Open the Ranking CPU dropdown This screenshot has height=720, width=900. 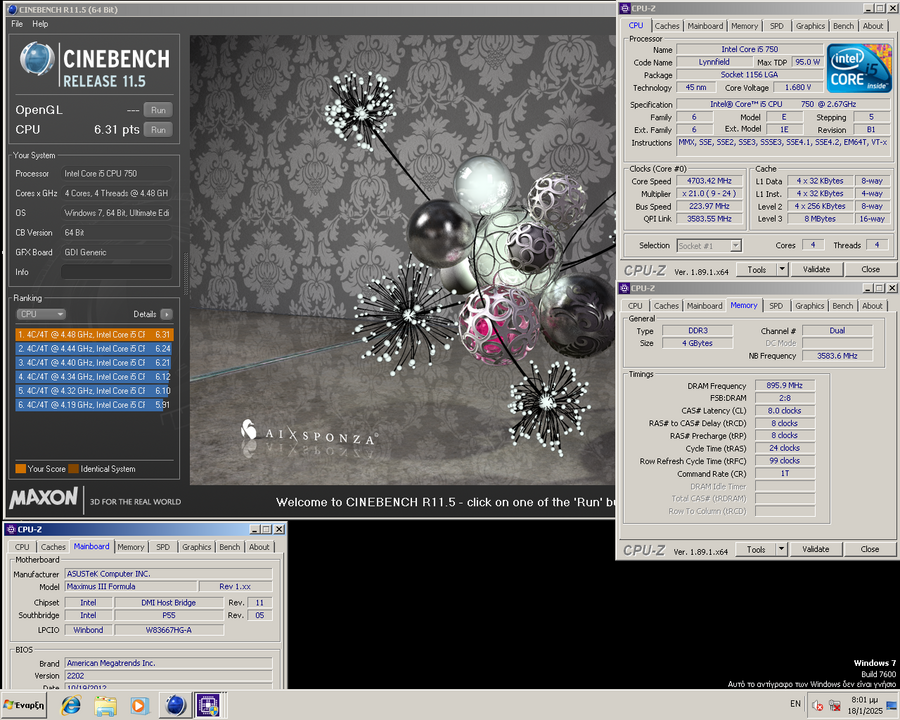tap(41, 314)
